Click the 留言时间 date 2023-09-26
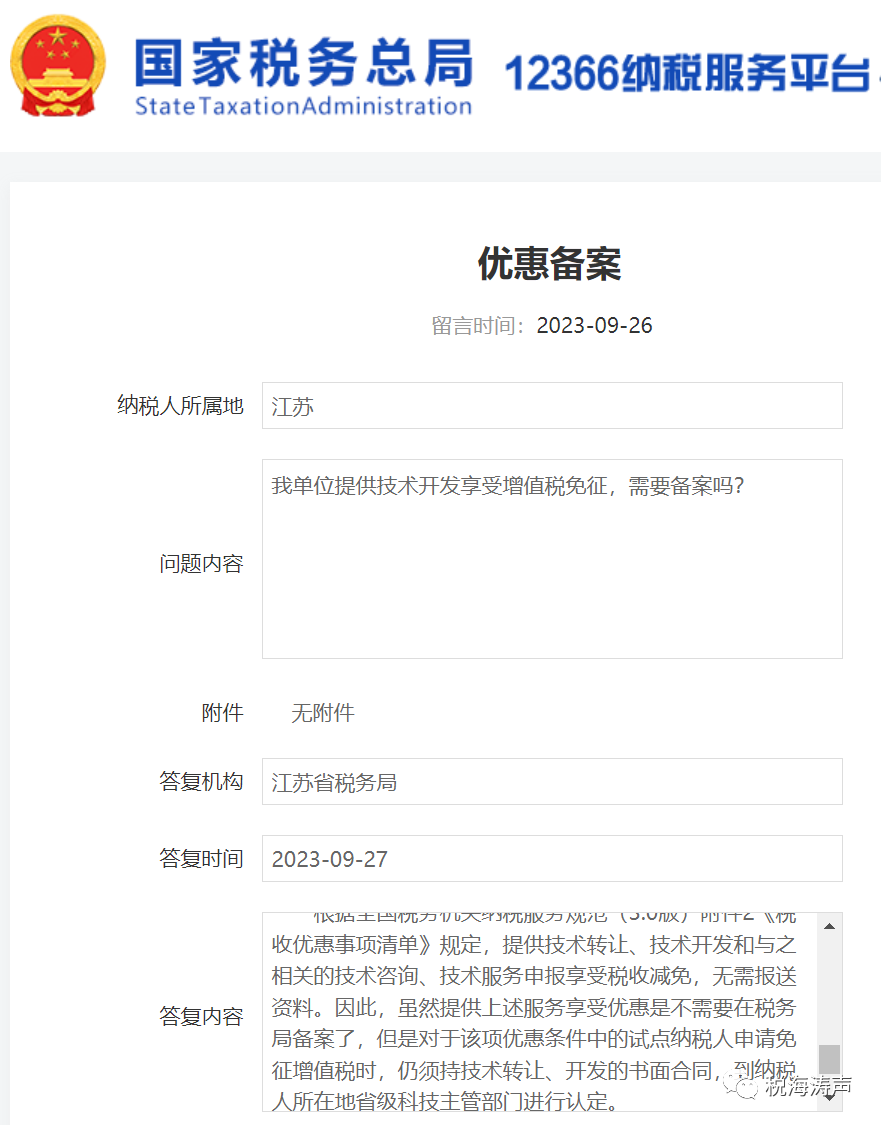 [x=594, y=326]
